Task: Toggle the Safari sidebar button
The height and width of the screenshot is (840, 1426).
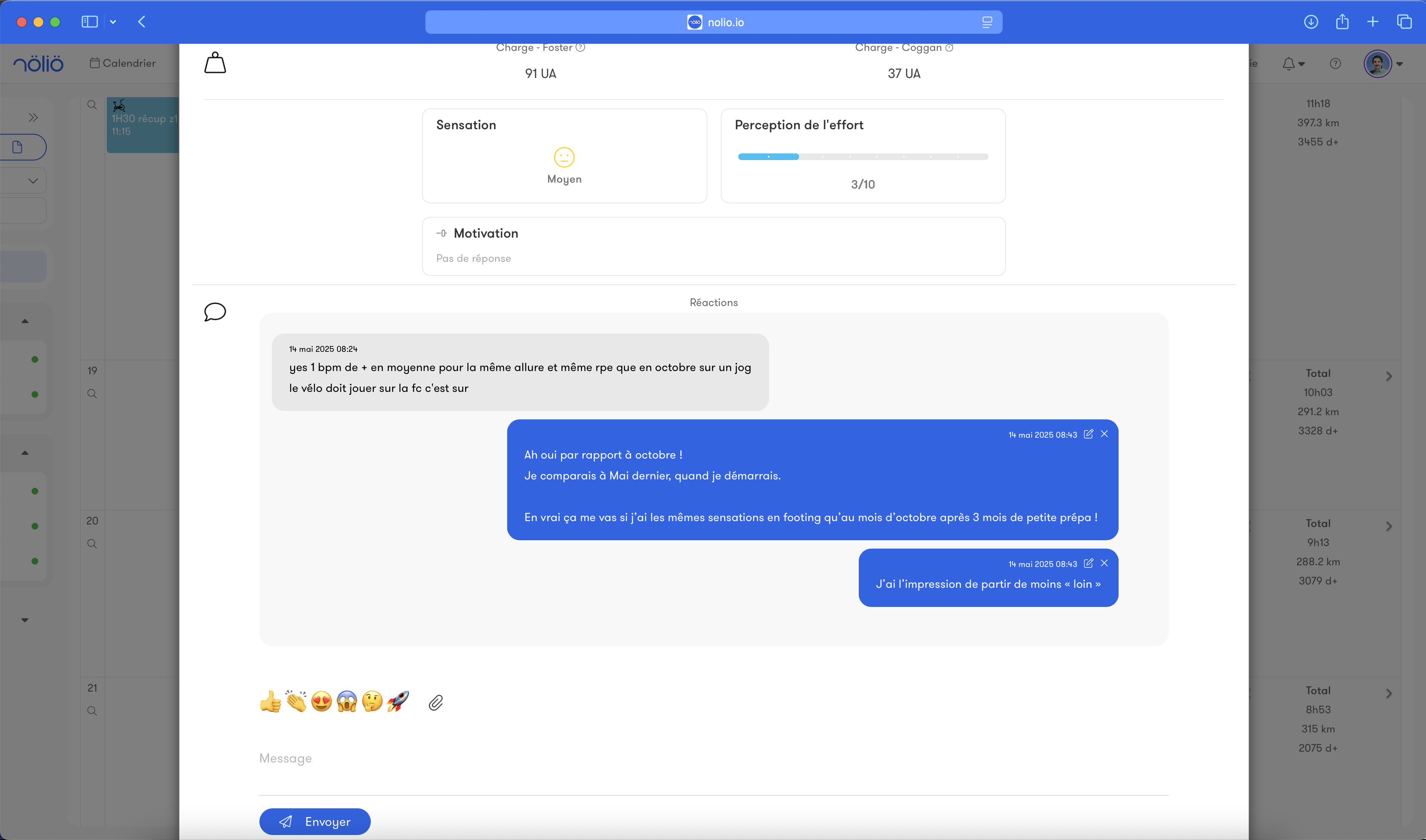Action: [x=90, y=22]
